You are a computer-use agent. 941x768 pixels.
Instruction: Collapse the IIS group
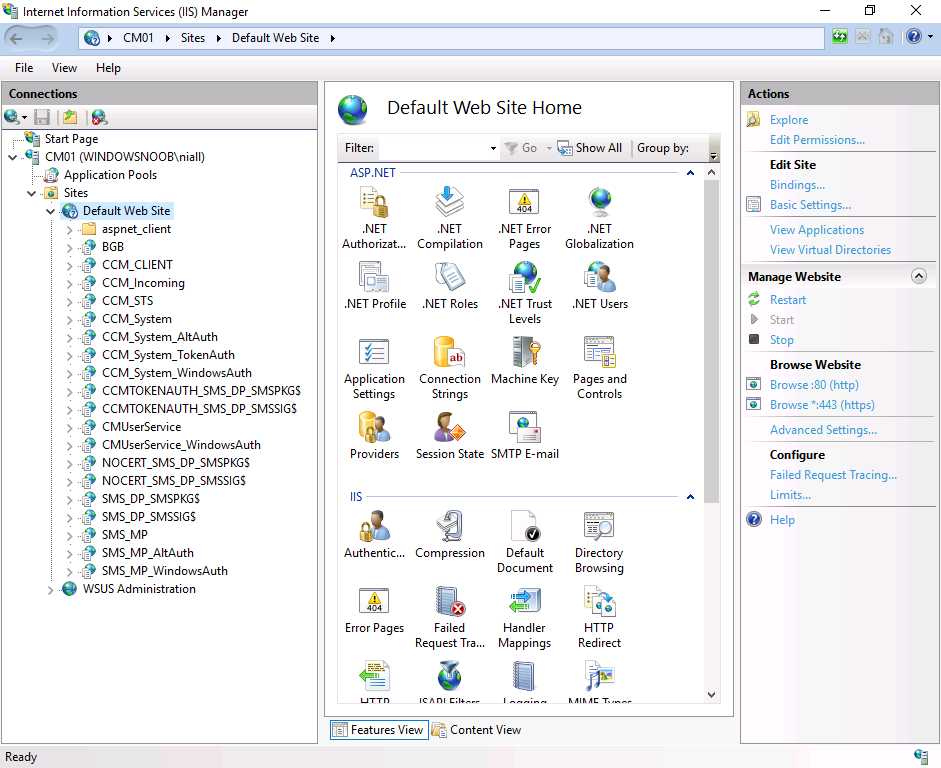tap(690, 497)
